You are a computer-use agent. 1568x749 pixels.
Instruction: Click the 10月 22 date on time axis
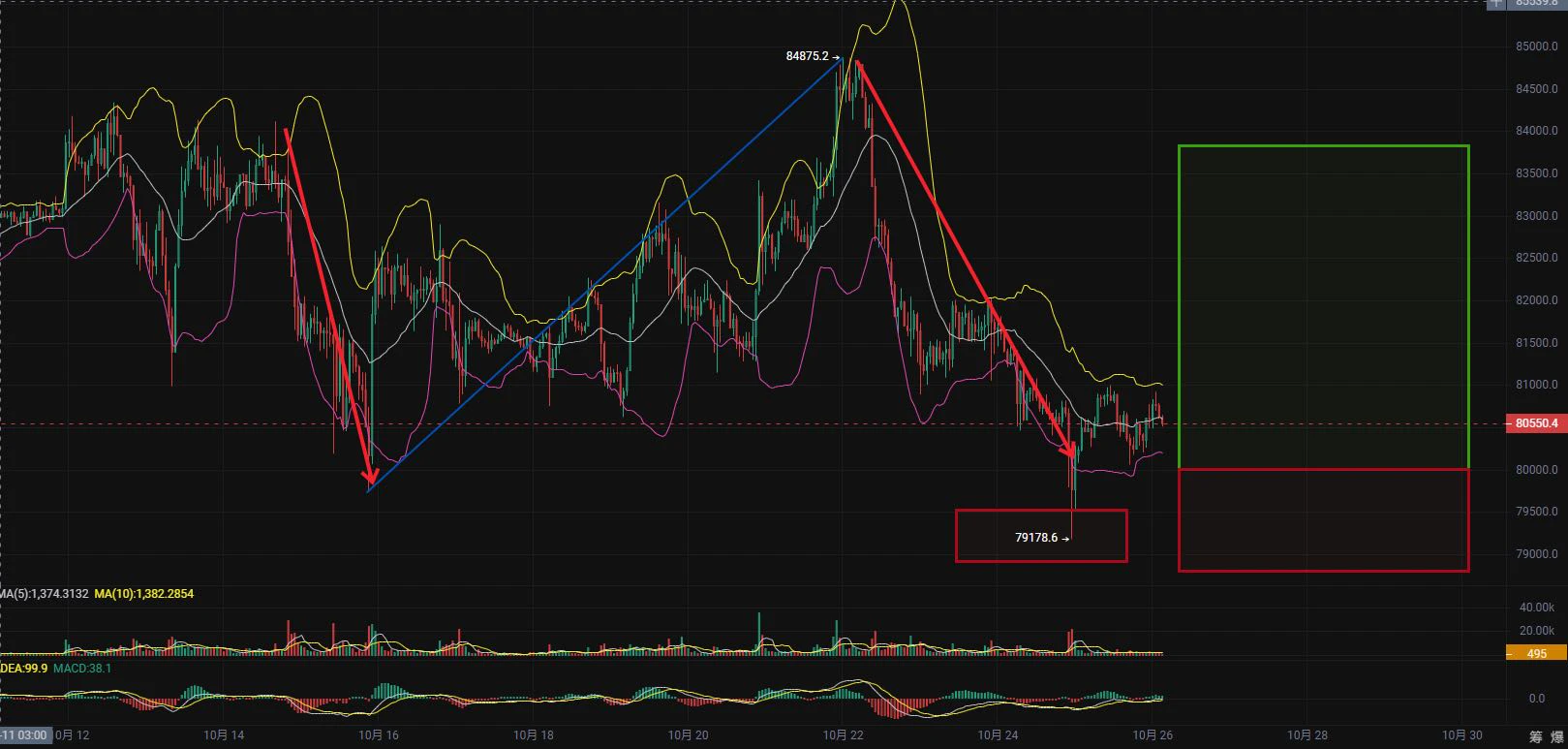844,735
